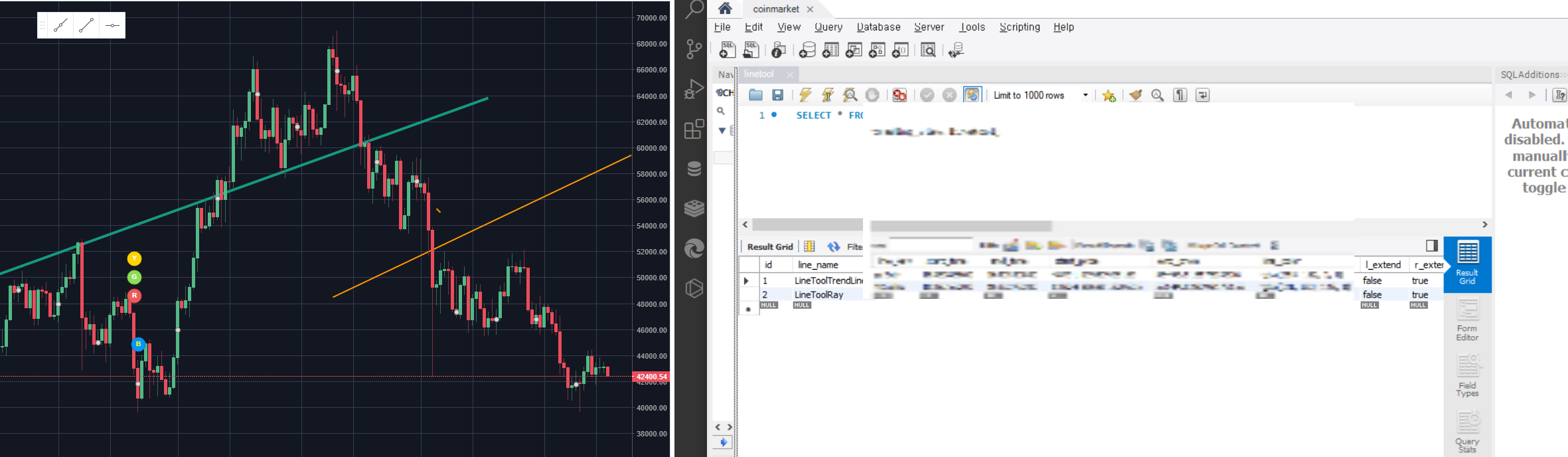Create a new SQL tab
The width and height of the screenshot is (1568, 457).
(728, 50)
